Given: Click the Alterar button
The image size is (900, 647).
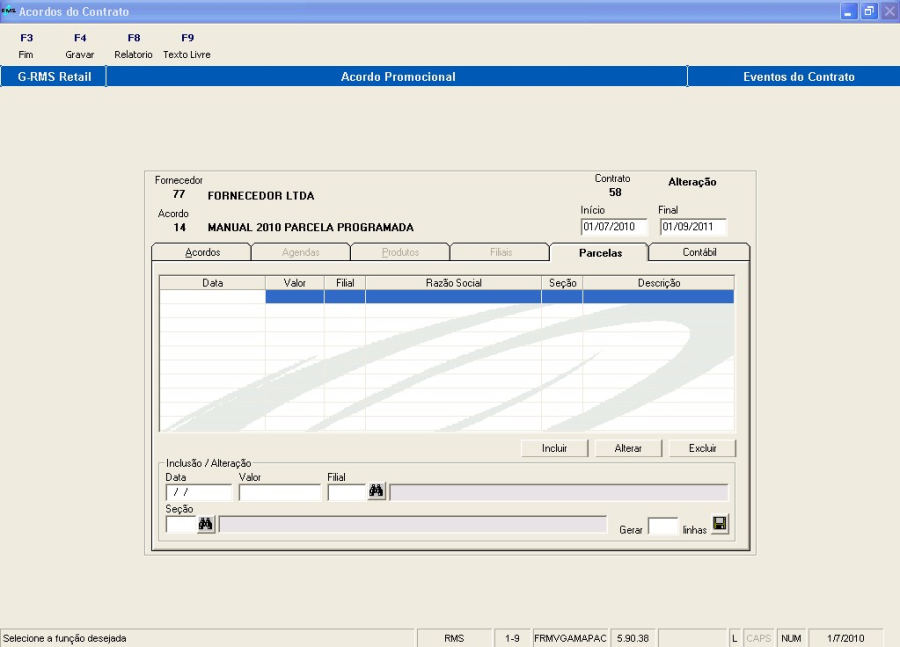Looking at the screenshot, I should 629,448.
